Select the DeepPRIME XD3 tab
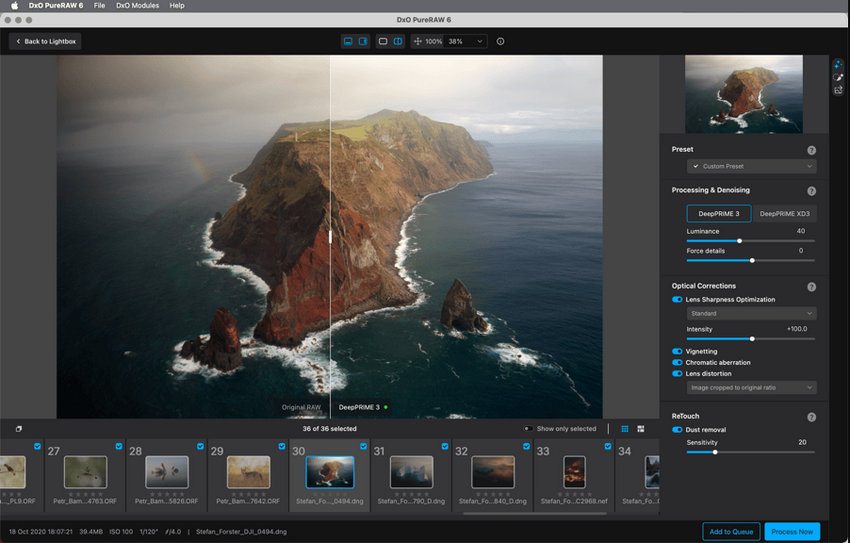Viewport: 850px width, 543px height. click(x=784, y=213)
